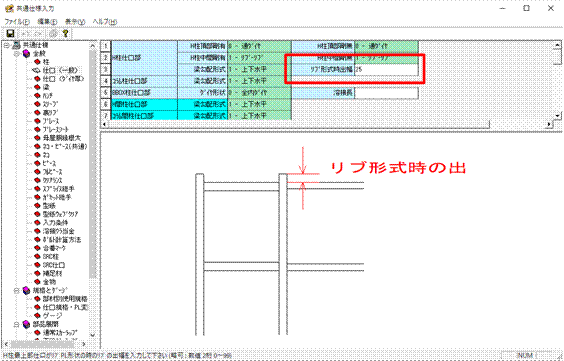Image resolution: width=564 pixels, height=361 pixels.
Task: Click the grid's vertical scrollbar down arrow
Action: click(x=557, y=116)
